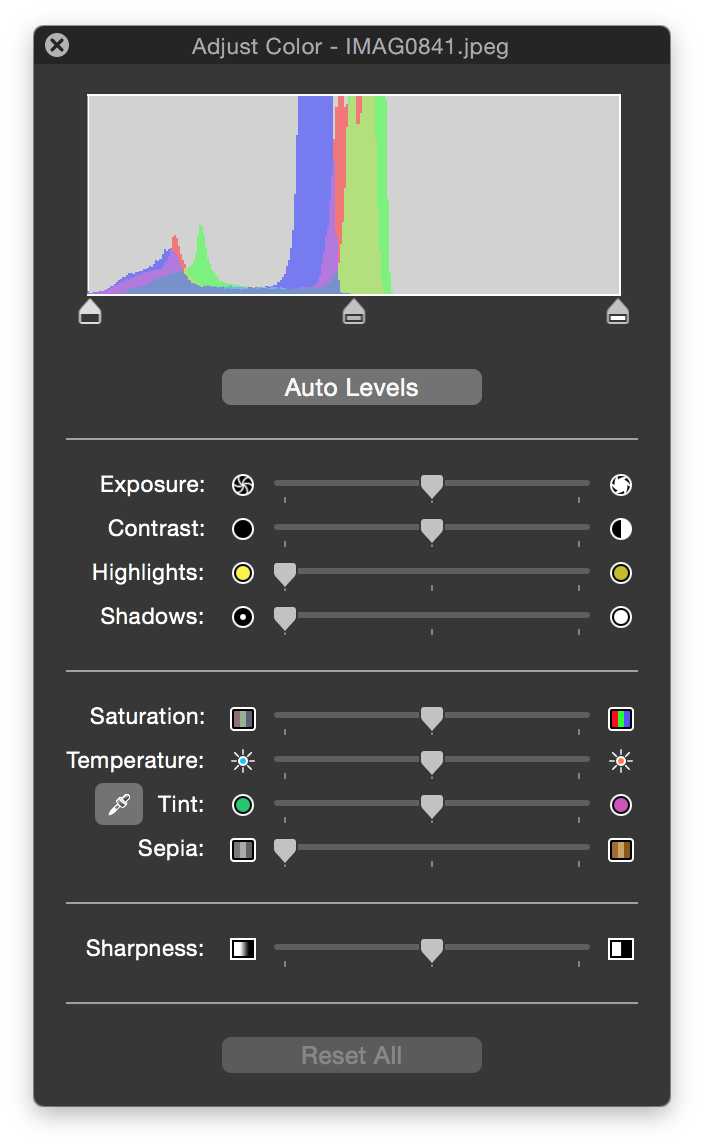Click the black point marker below the histogram

(89, 311)
